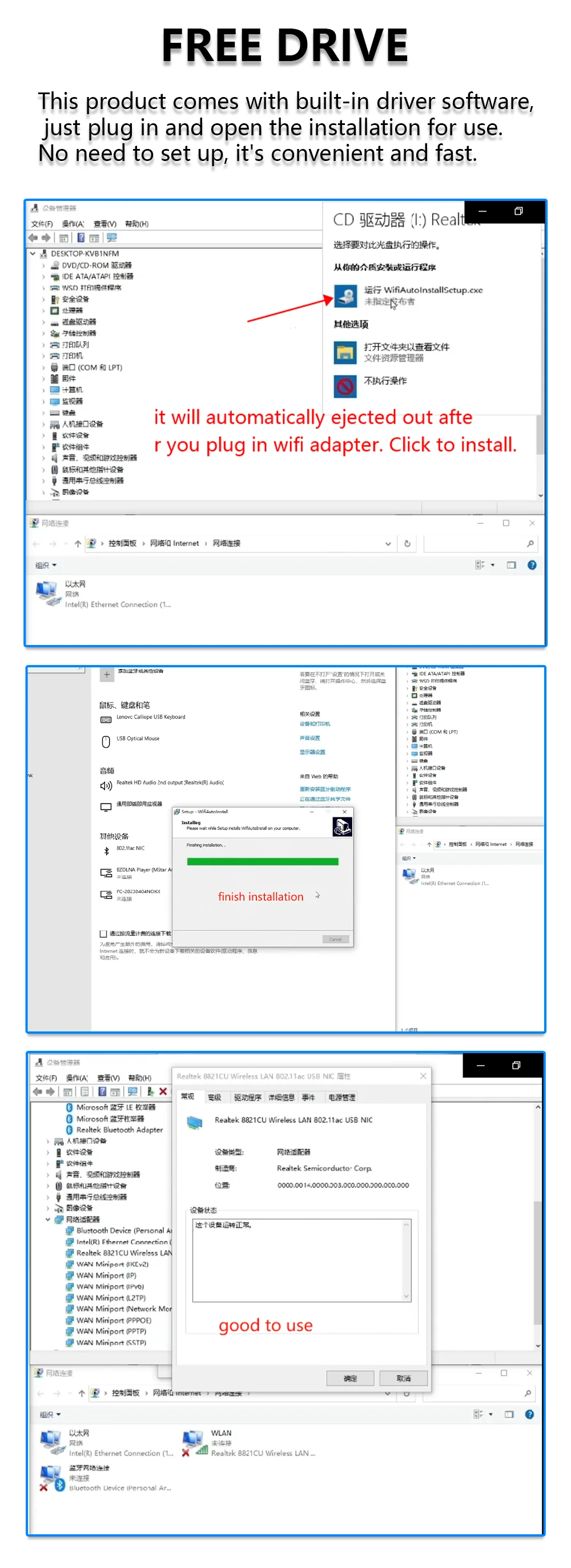Open the Power Management tab
Screen dimensions: 571x1568
[x=341, y=1098]
